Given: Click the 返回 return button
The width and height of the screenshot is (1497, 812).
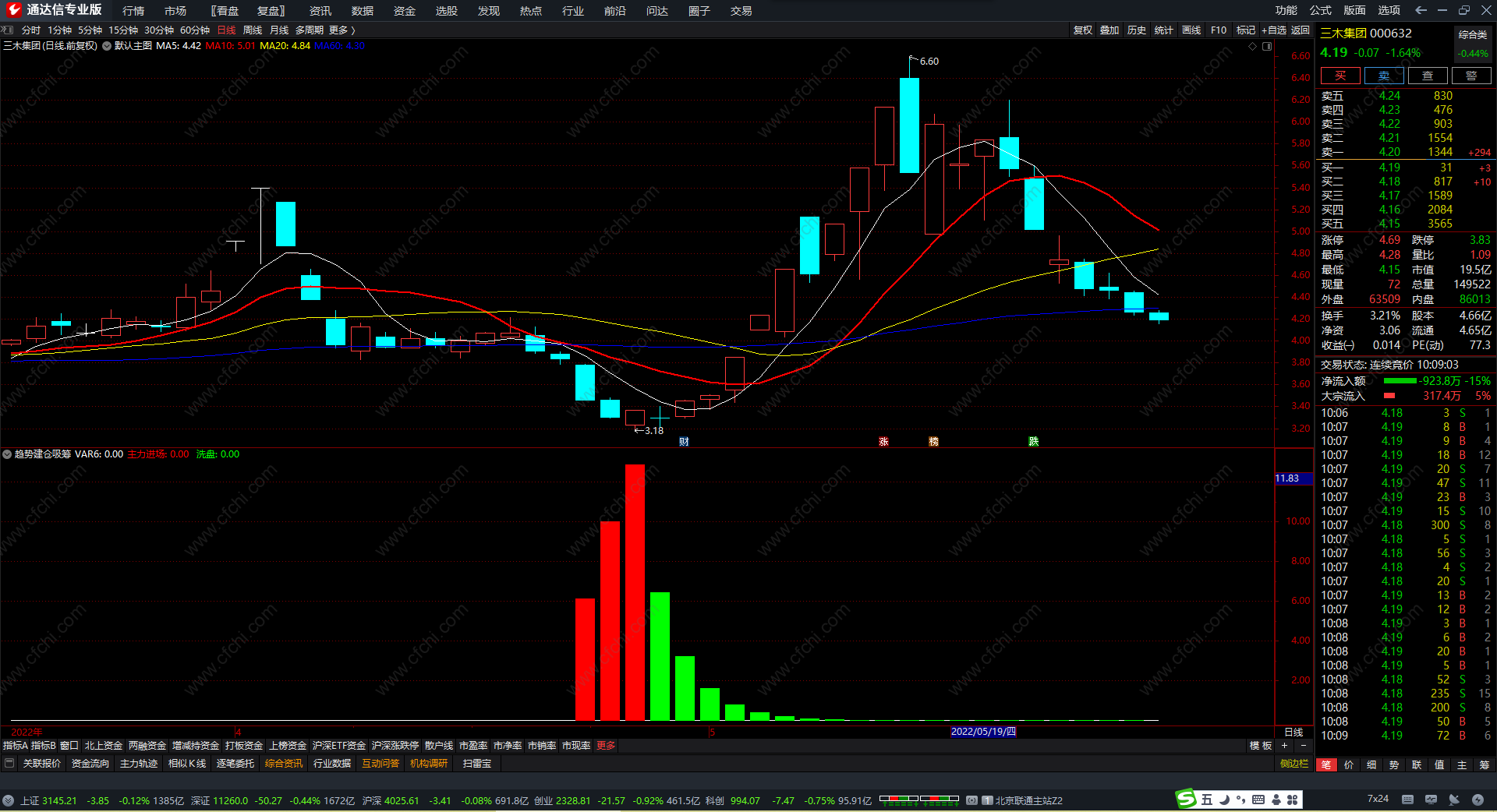Looking at the screenshot, I should [1301, 30].
